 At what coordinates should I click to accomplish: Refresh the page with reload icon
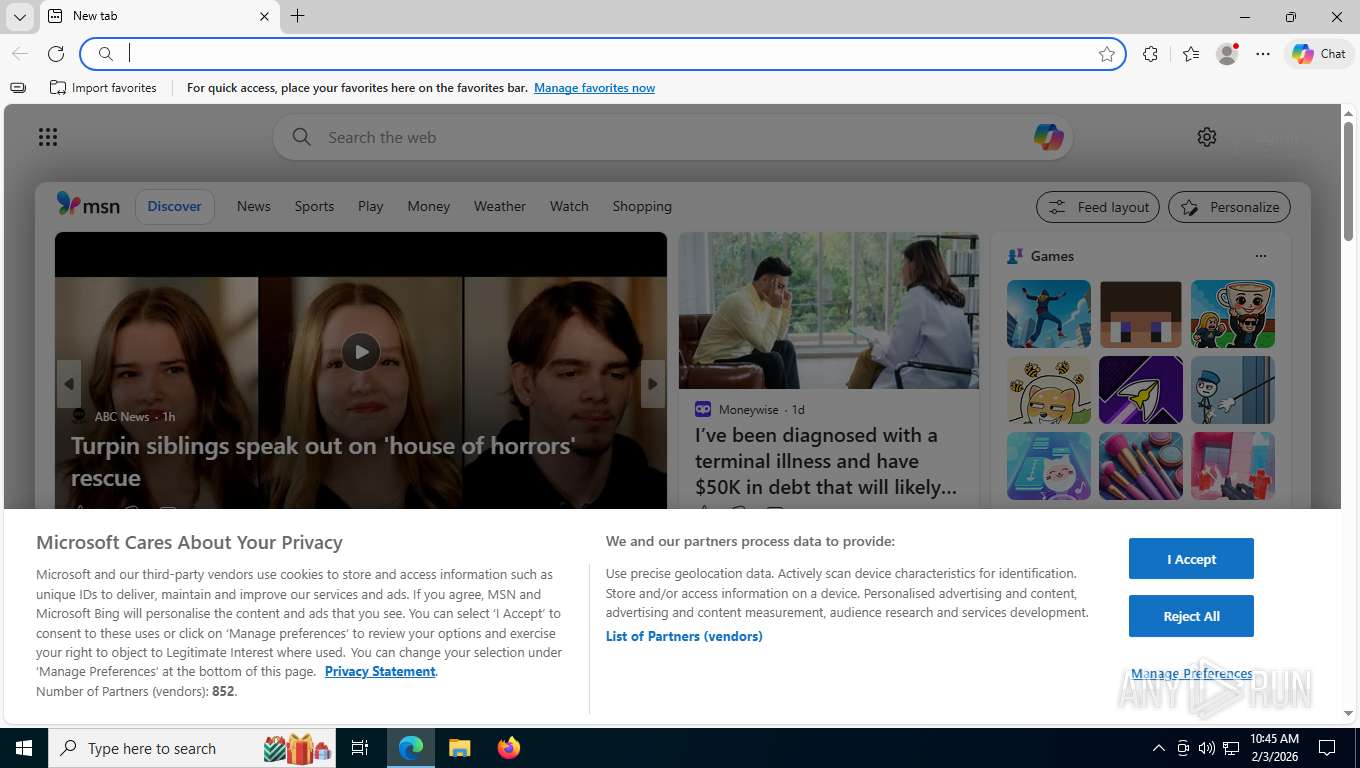coord(56,54)
